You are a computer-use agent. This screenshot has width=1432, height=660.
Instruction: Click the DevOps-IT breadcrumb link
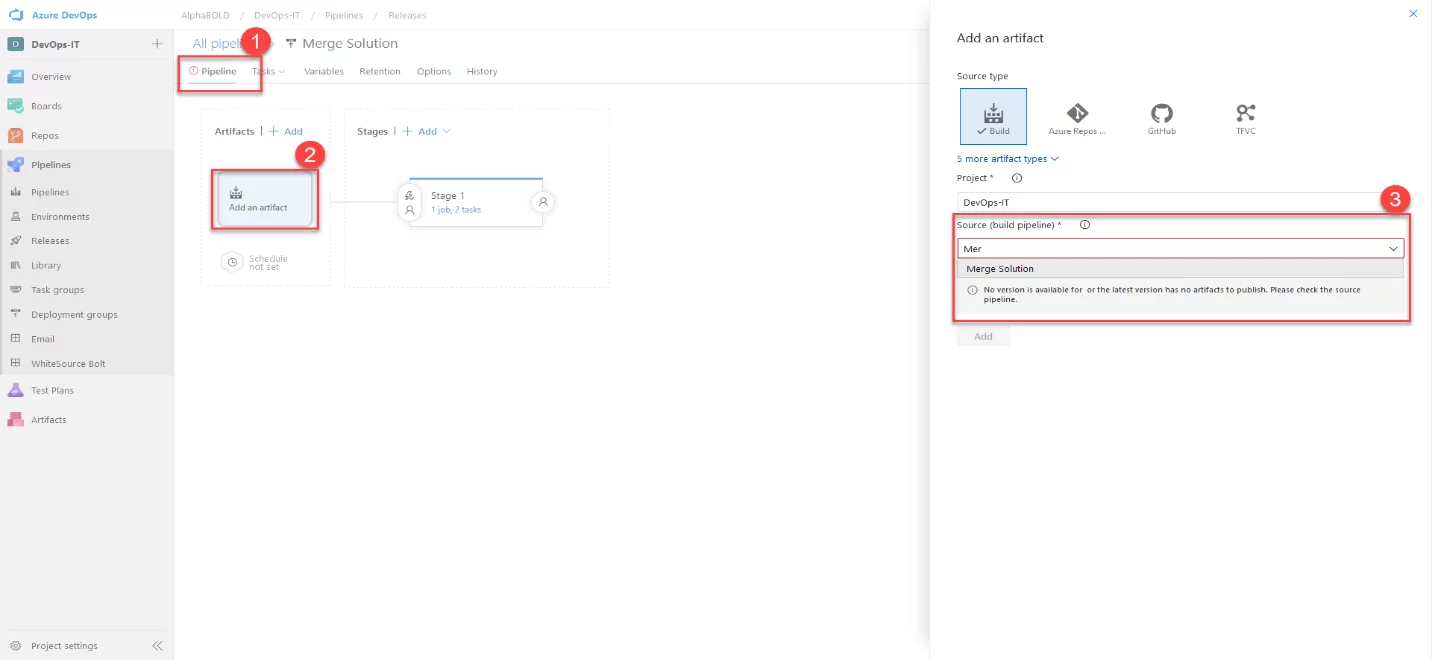coord(277,16)
